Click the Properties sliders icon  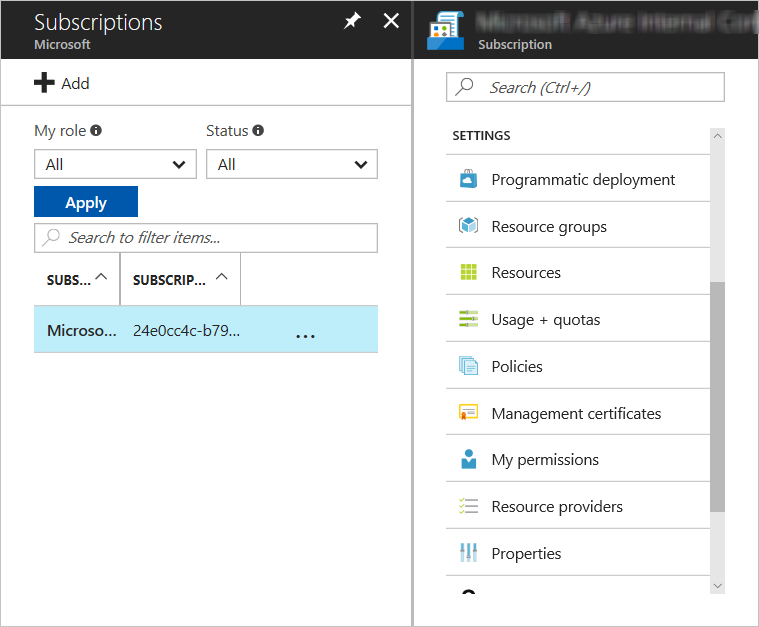(x=468, y=552)
